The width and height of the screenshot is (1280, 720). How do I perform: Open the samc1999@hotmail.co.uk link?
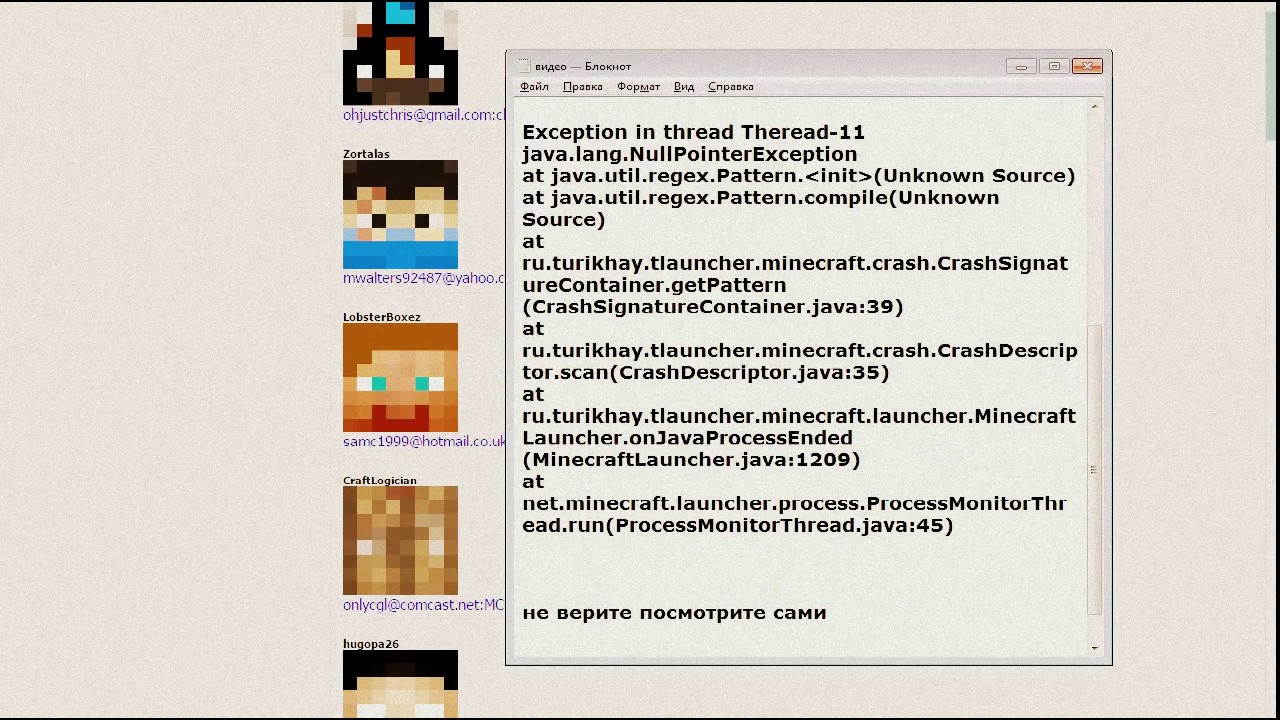point(424,441)
